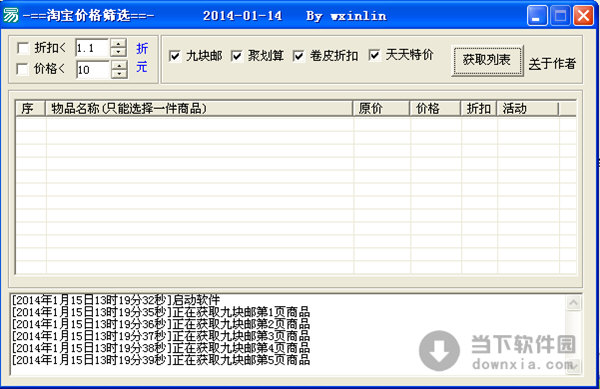Image resolution: width=600 pixels, height=389 pixels.
Task: Sort by the 价格 column header
Action: point(435,109)
